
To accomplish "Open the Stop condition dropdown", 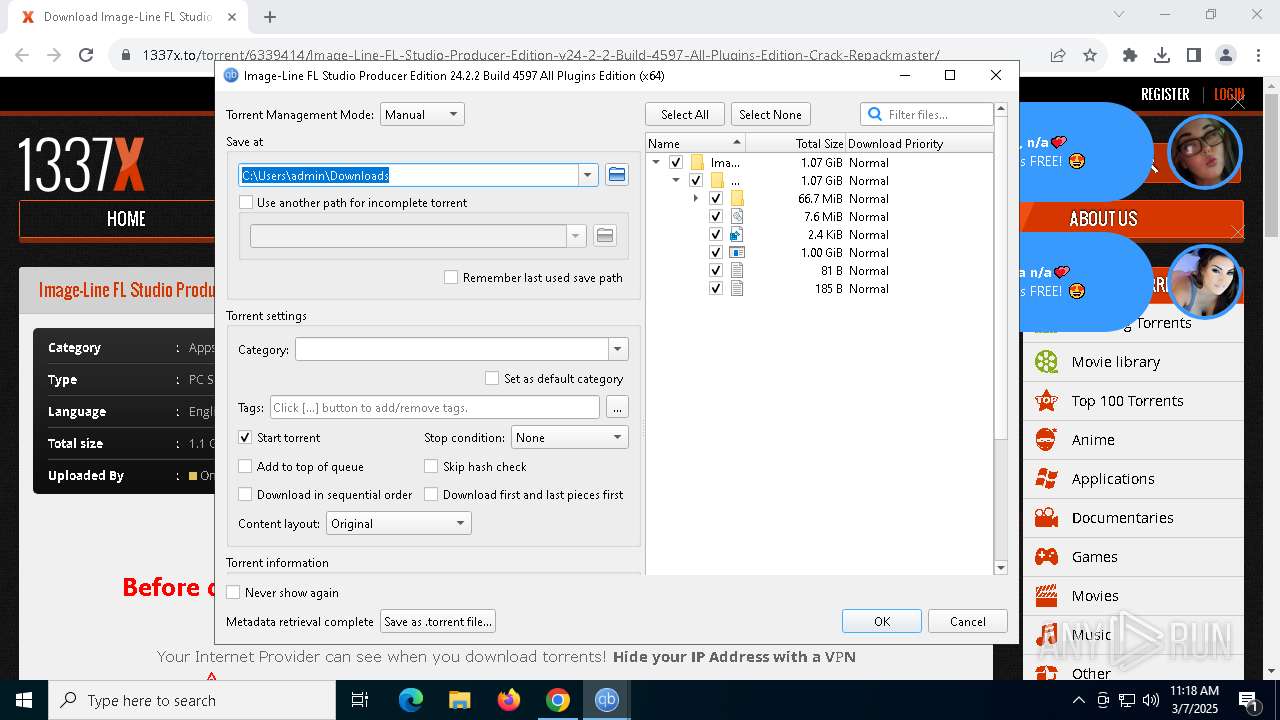I will tap(569, 438).
